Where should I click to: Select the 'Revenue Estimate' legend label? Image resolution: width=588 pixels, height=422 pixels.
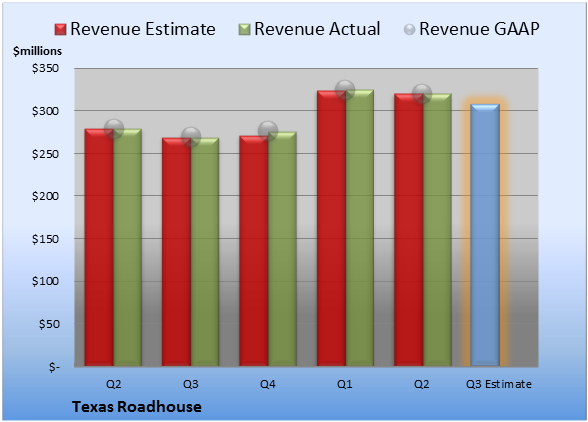pyautogui.click(x=143, y=29)
